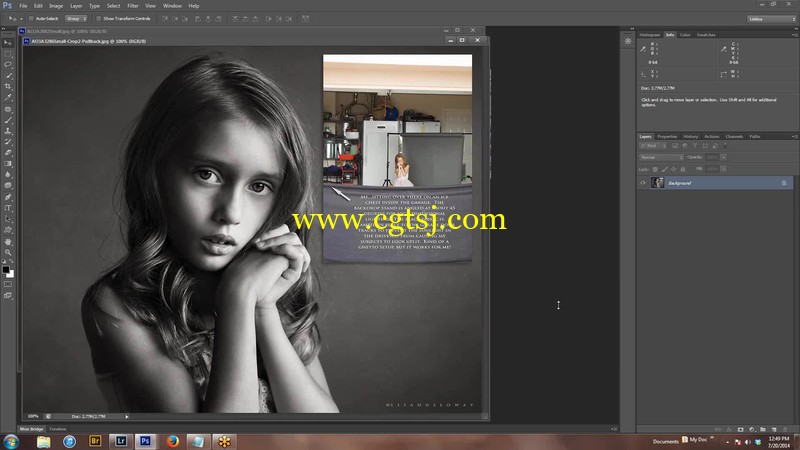The image size is (800, 450).
Task: Click the zoom percentage field in status bar
Action: [33, 417]
